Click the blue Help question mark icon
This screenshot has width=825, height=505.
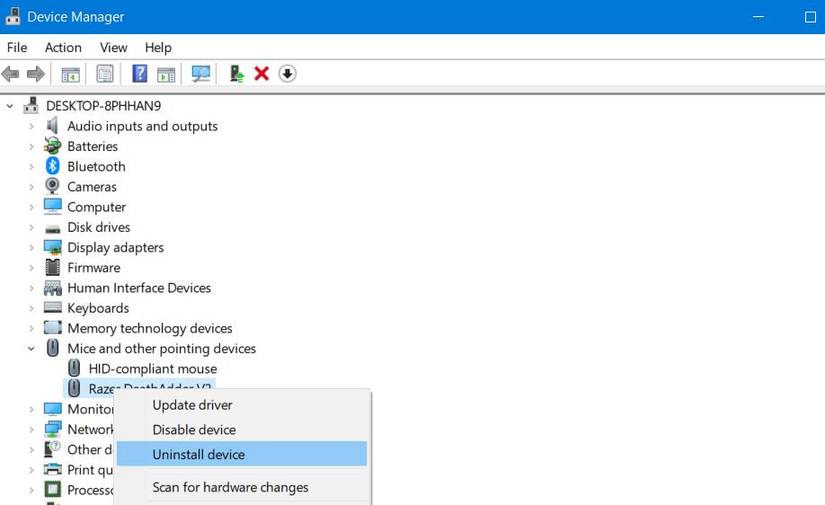(x=139, y=73)
